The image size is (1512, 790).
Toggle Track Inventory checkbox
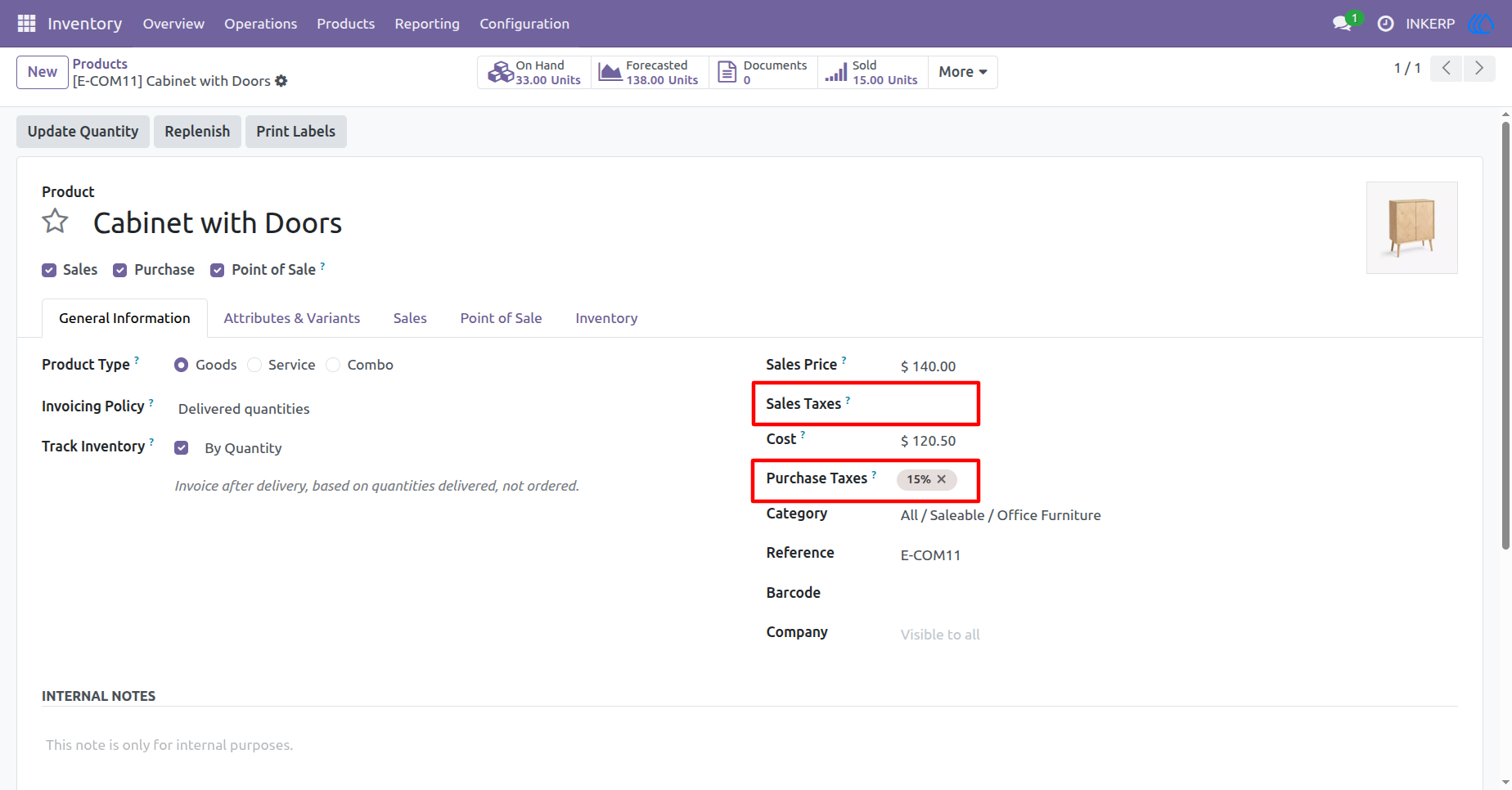(x=182, y=447)
